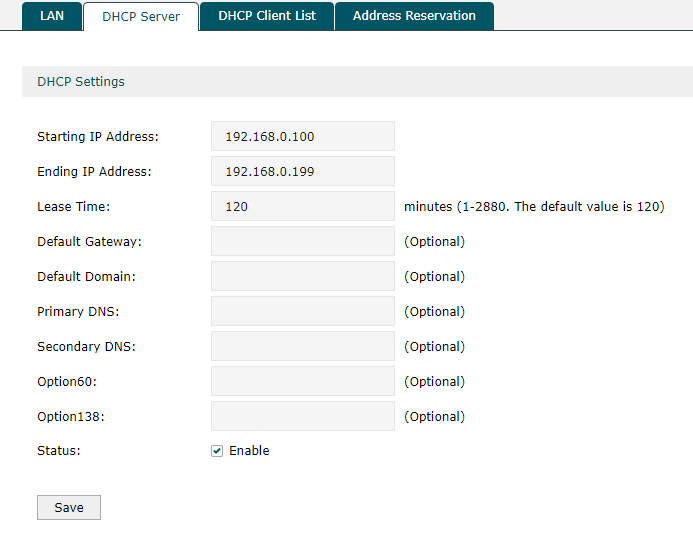Click the 'Default Domain:' label

click(x=86, y=276)
